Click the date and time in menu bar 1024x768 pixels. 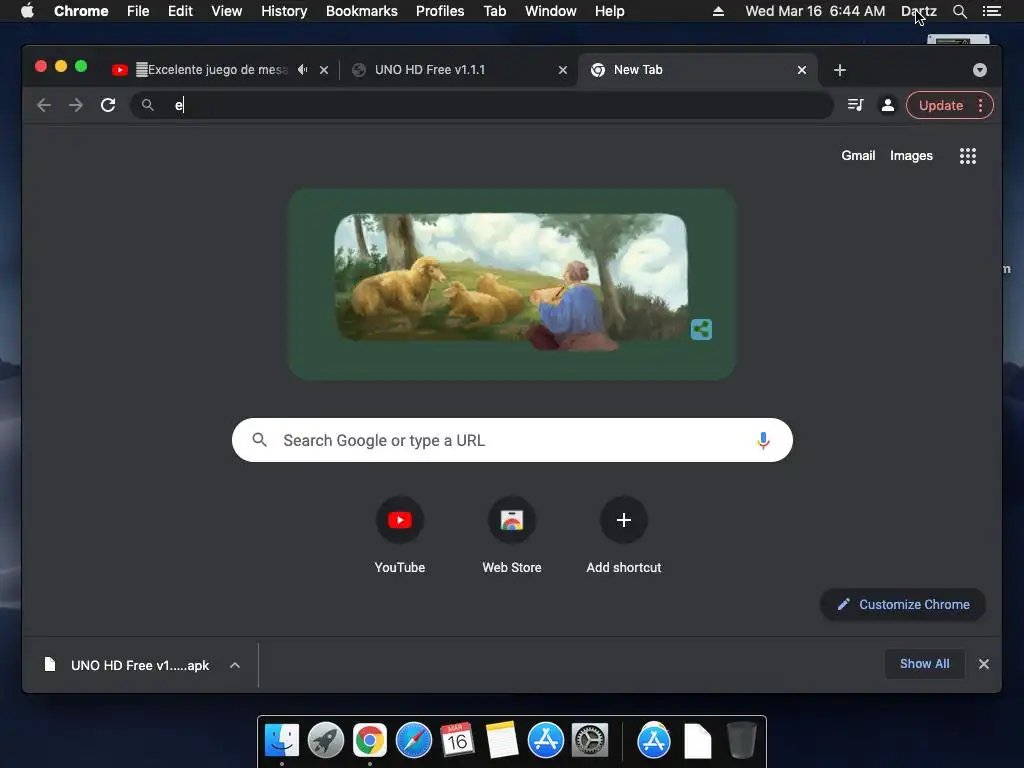[x=815, y=11]
